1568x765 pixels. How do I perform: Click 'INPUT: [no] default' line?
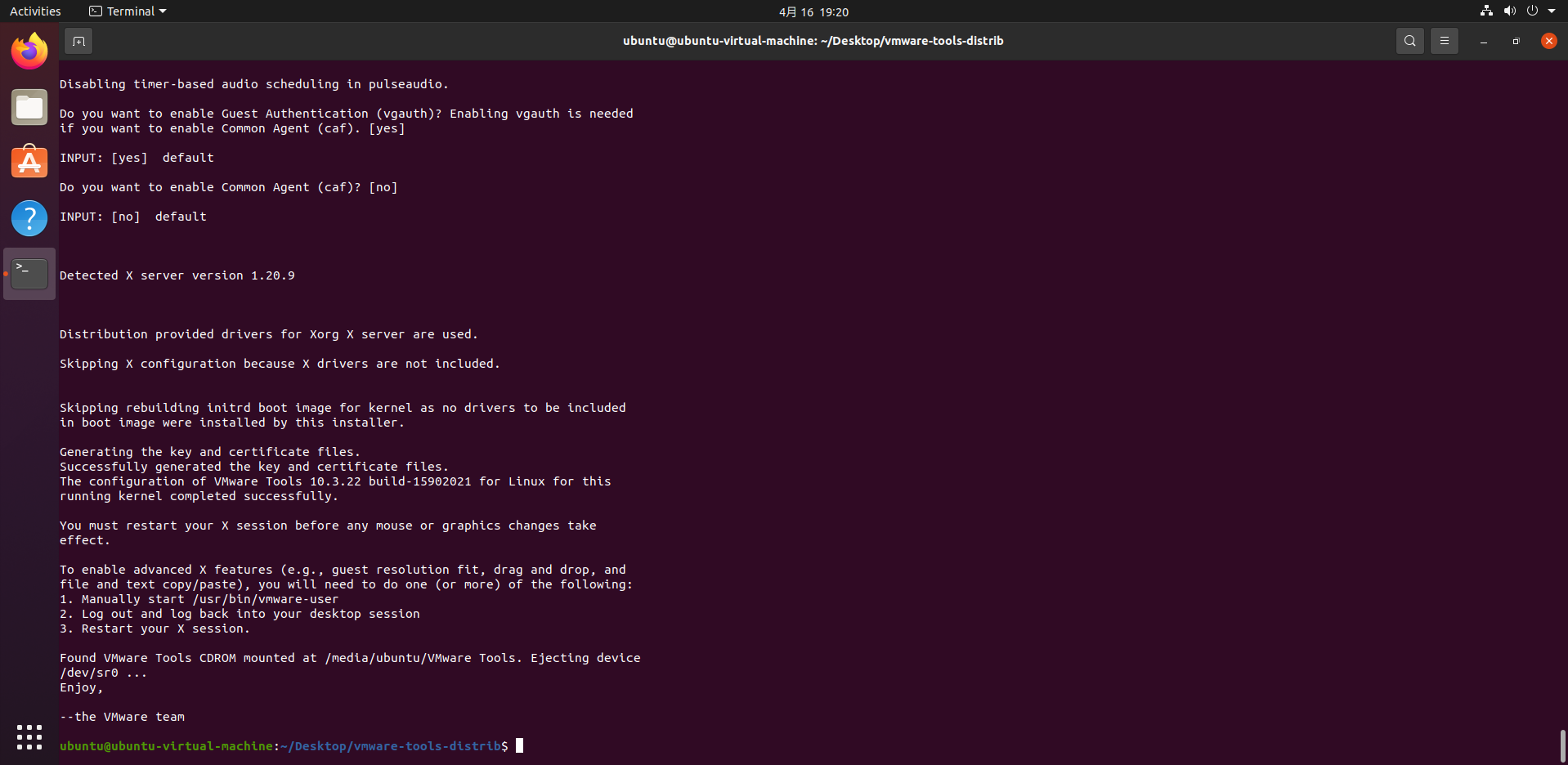pos(132,217)
